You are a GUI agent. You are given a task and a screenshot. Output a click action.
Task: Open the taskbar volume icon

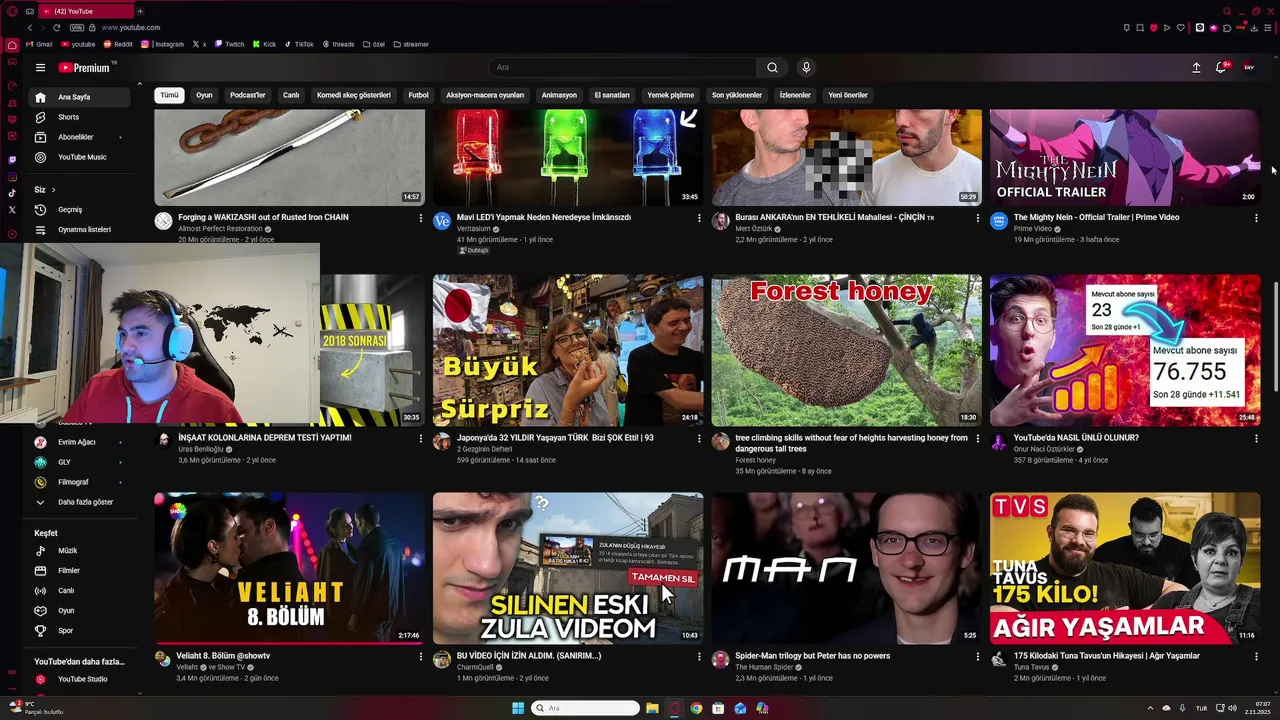(x=1231, y=708)
